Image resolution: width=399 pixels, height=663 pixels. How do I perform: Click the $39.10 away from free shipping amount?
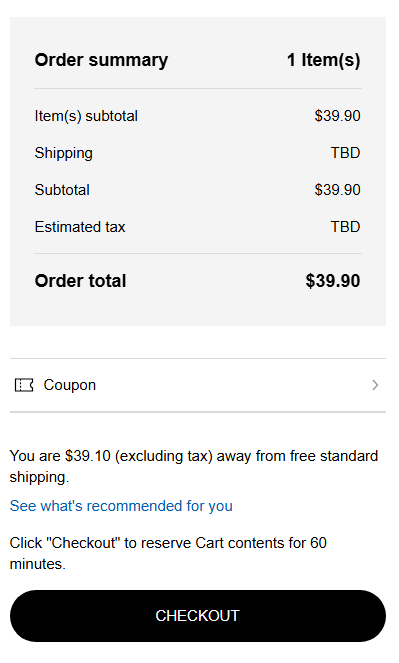88,456
